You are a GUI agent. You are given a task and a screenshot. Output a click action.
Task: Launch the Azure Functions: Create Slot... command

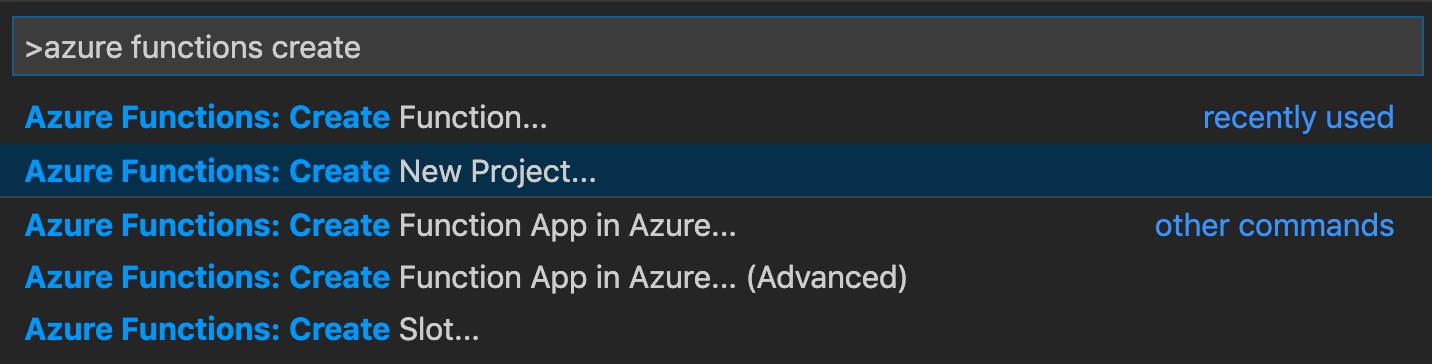coord(716,329)
